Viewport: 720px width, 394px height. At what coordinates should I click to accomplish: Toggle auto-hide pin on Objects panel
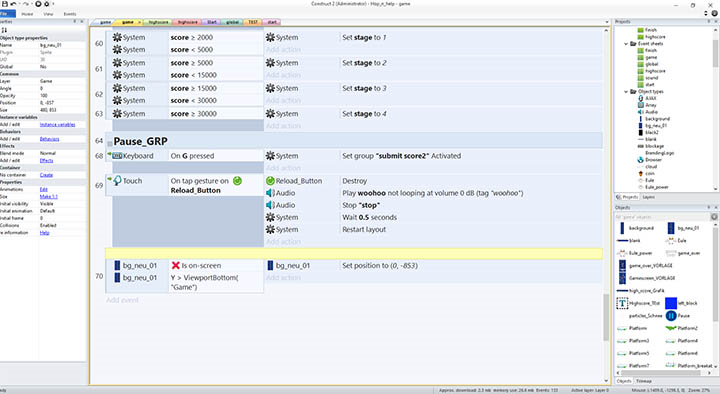[x=709, y=208]
